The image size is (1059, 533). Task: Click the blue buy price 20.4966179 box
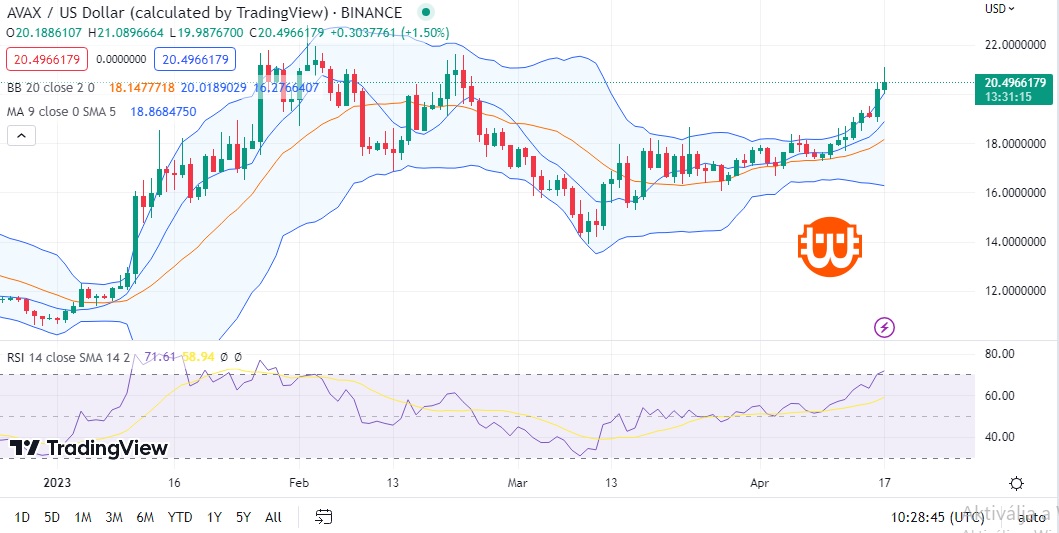click(195, 59)
